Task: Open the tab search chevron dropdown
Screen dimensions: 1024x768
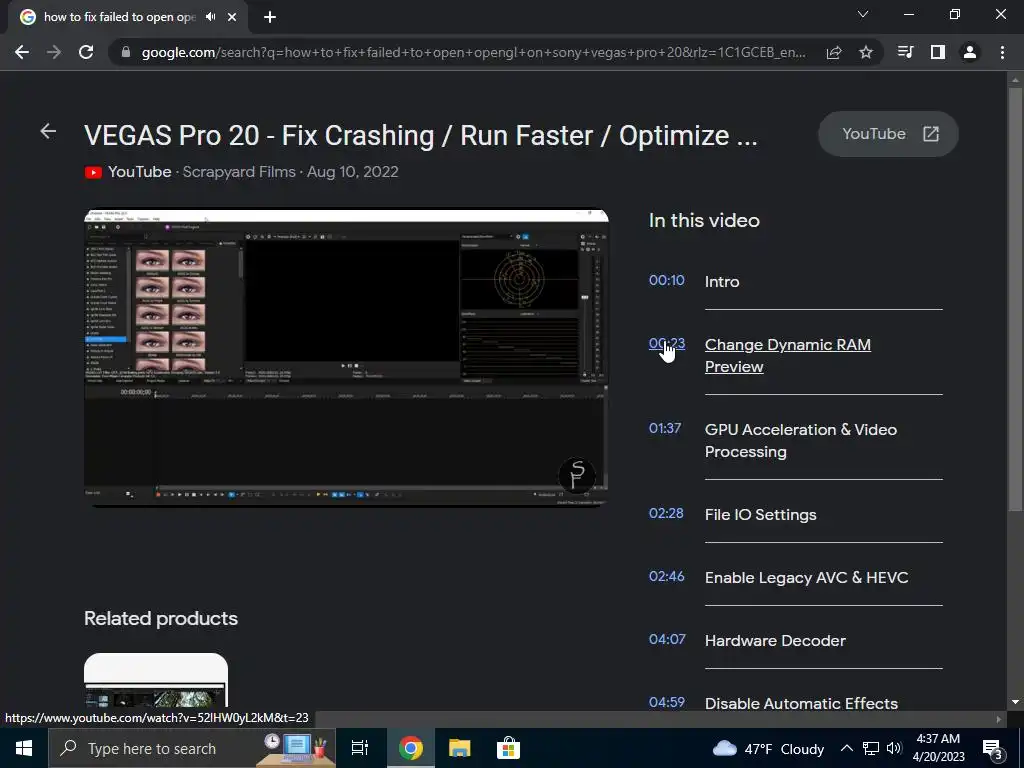Action: [x=863, y=14]
